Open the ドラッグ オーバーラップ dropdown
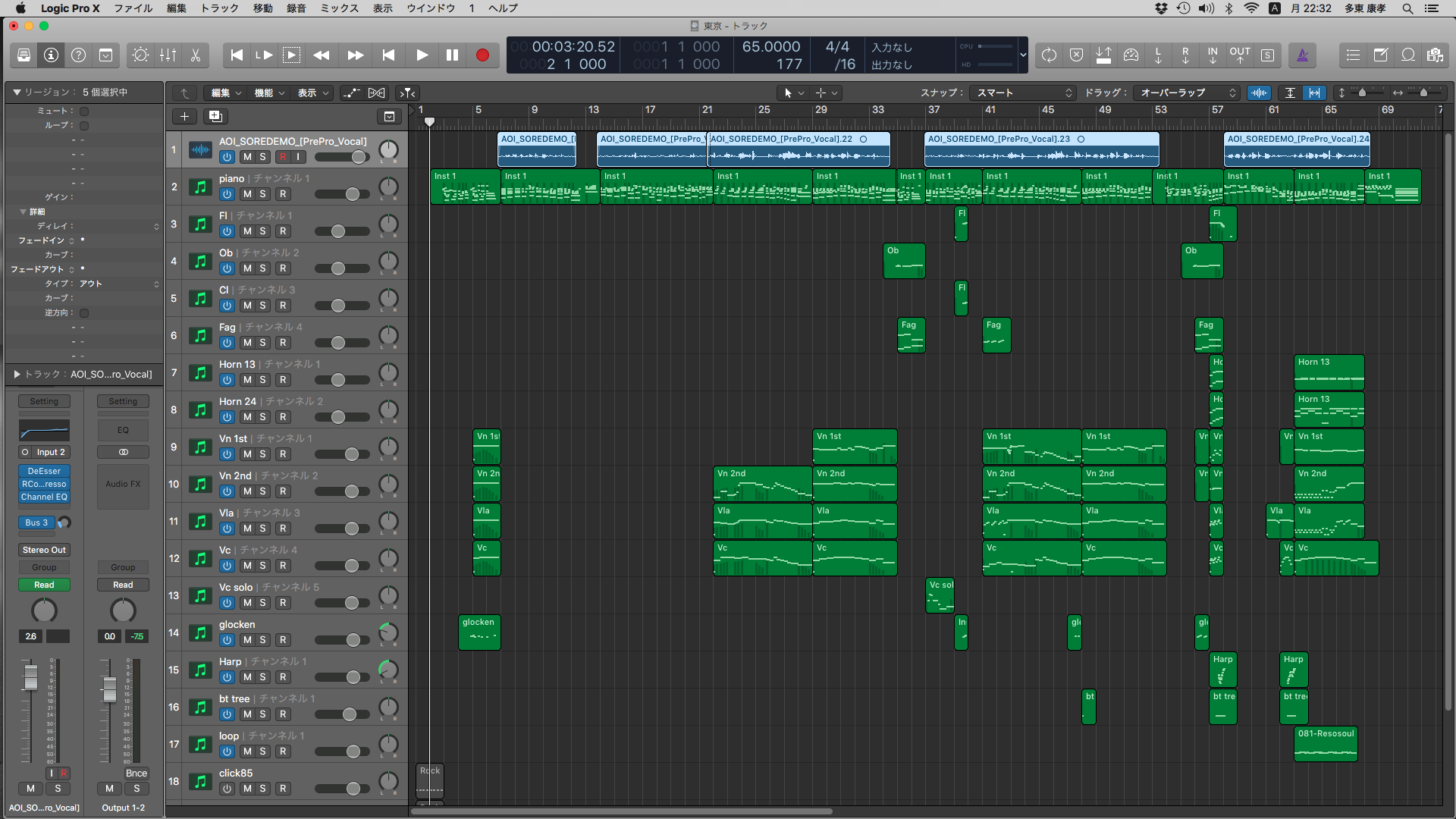Image resolution: width=1456 pixels, height=819 pixels. click(x=1187, y=93)
